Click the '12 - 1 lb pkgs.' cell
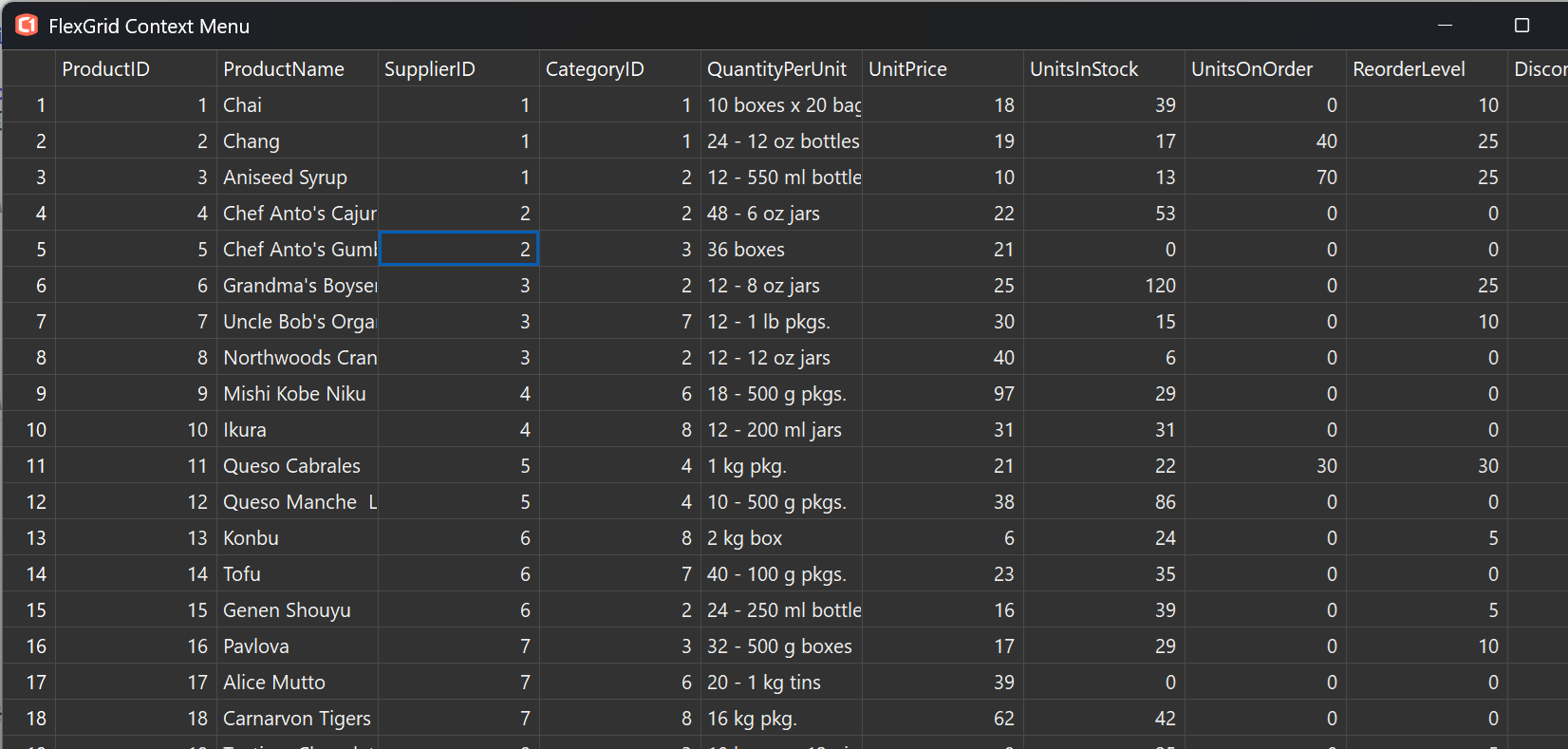Viewport: 1568px width, 749px height. [782, 322]
